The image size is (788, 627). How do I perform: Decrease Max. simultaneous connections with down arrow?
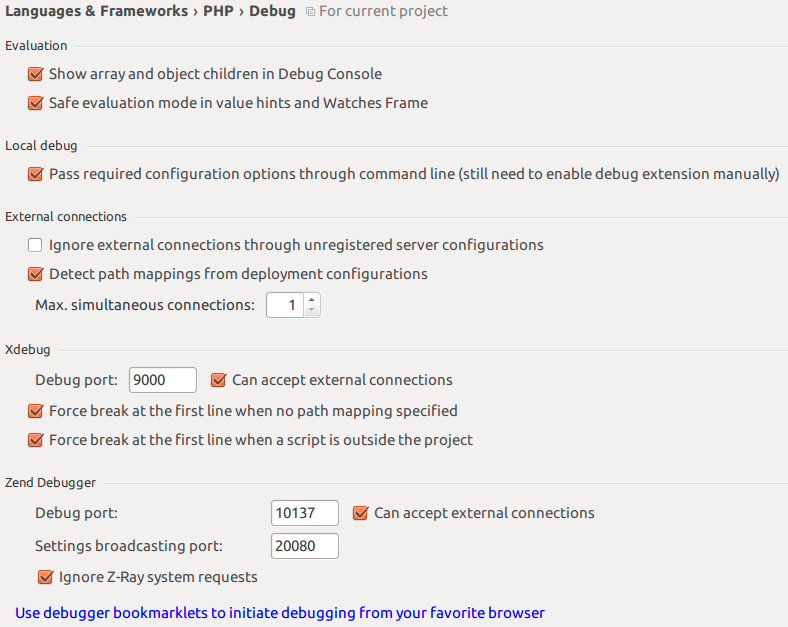click(x=312, y=311)
